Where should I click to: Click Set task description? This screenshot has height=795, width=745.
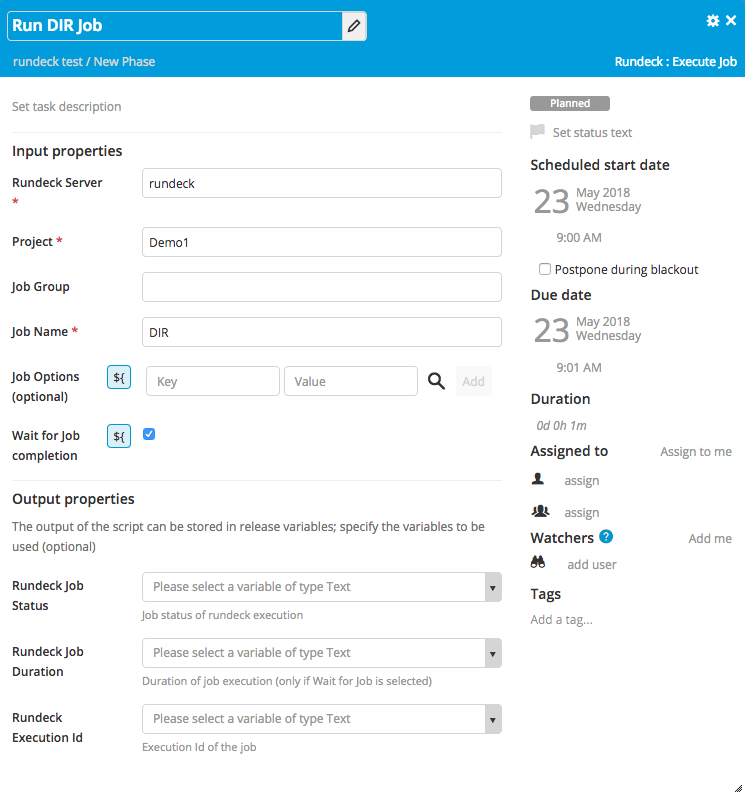click(66, 106)
